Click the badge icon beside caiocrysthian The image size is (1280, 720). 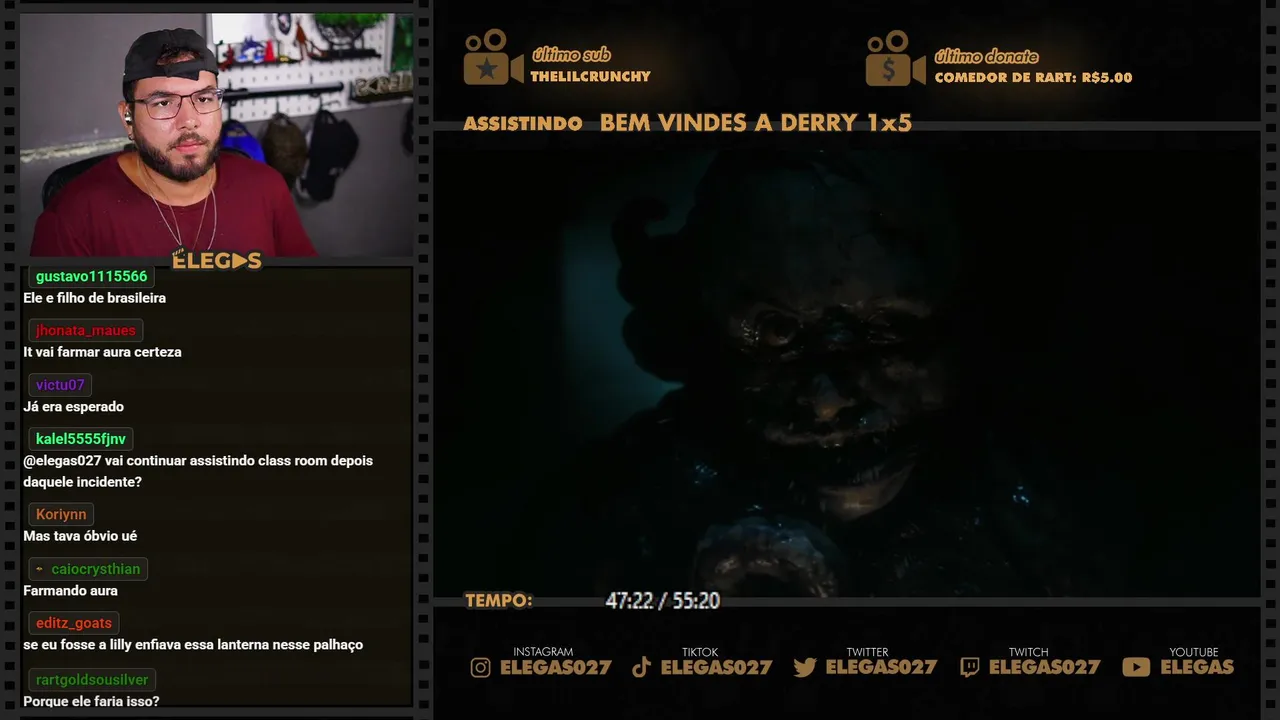click(39, 569)
